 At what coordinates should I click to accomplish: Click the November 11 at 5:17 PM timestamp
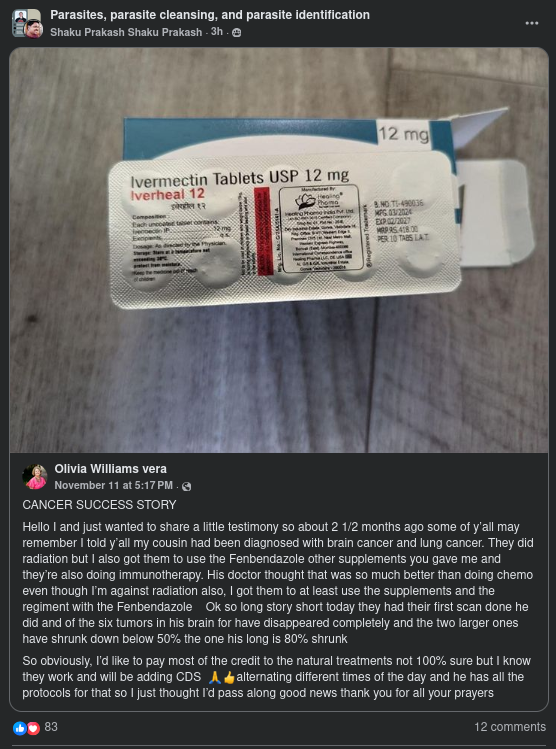[114, 485]
